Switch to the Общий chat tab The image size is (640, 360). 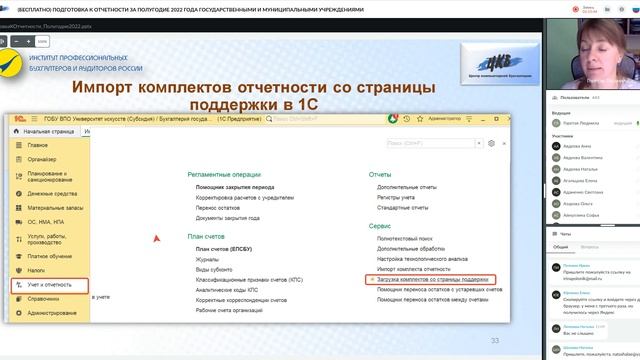(560, 247)
